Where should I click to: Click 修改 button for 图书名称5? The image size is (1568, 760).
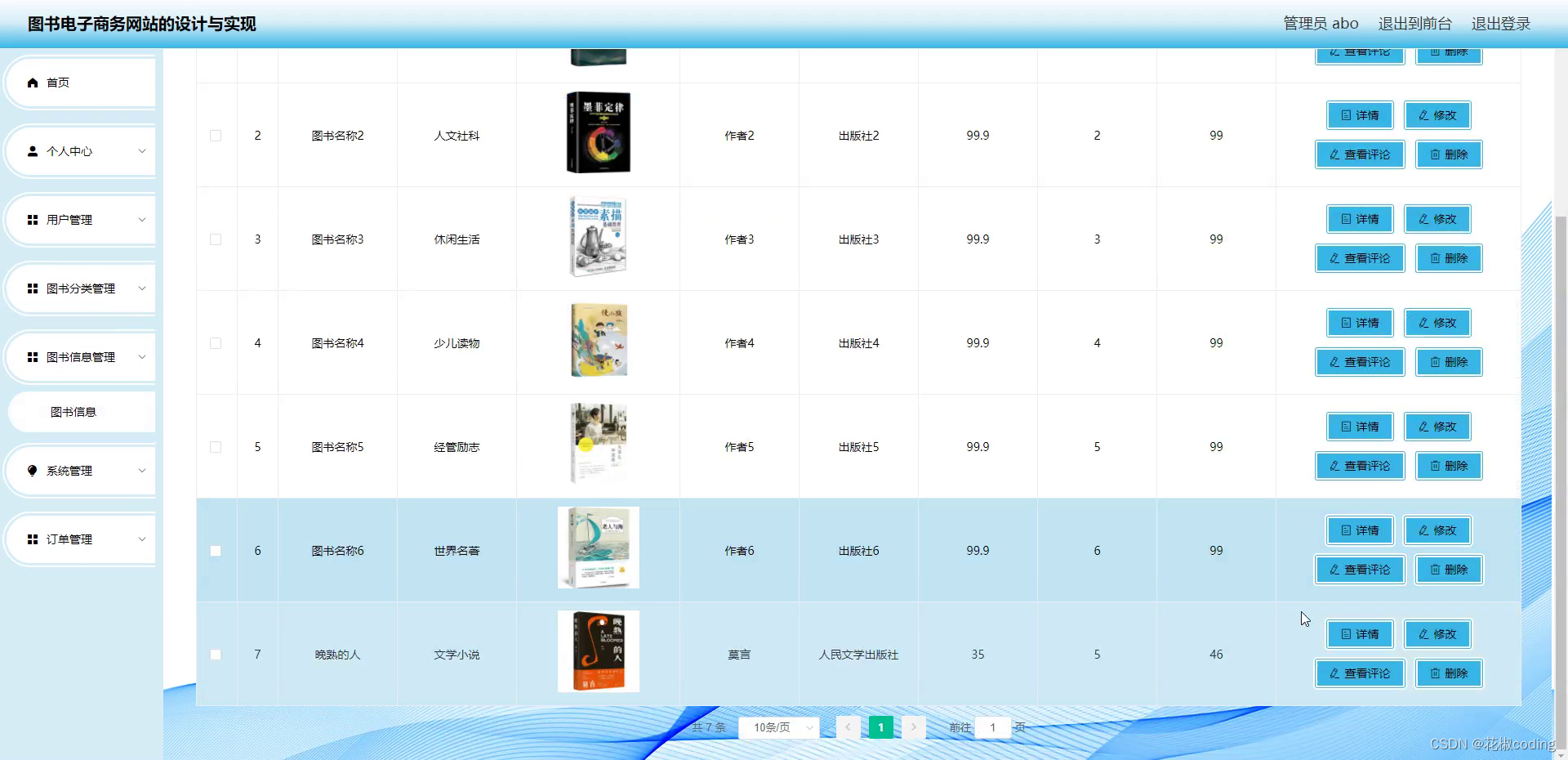[x=1437, y=427]
